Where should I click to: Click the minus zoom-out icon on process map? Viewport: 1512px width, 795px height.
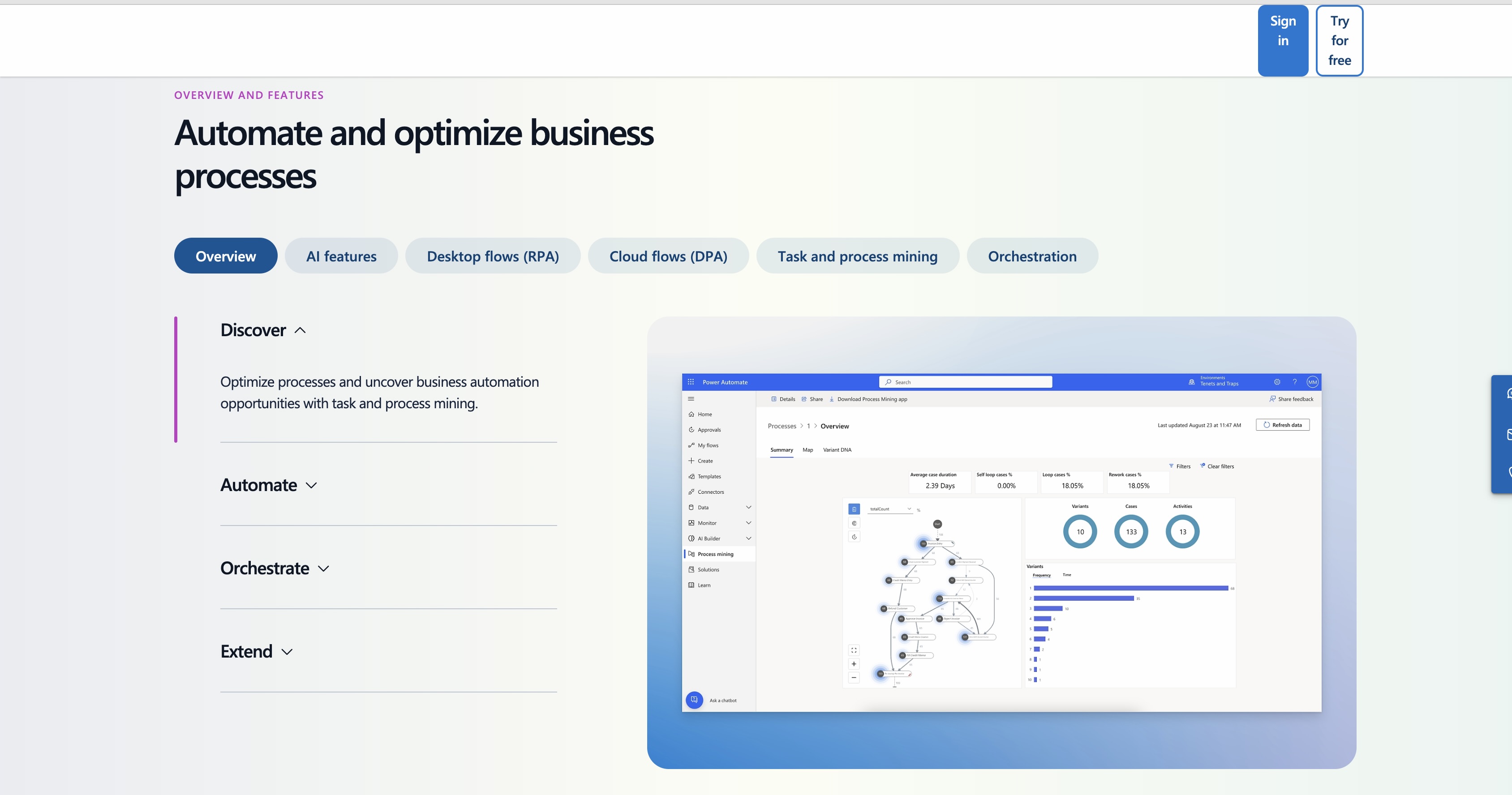tap(854, 678)
